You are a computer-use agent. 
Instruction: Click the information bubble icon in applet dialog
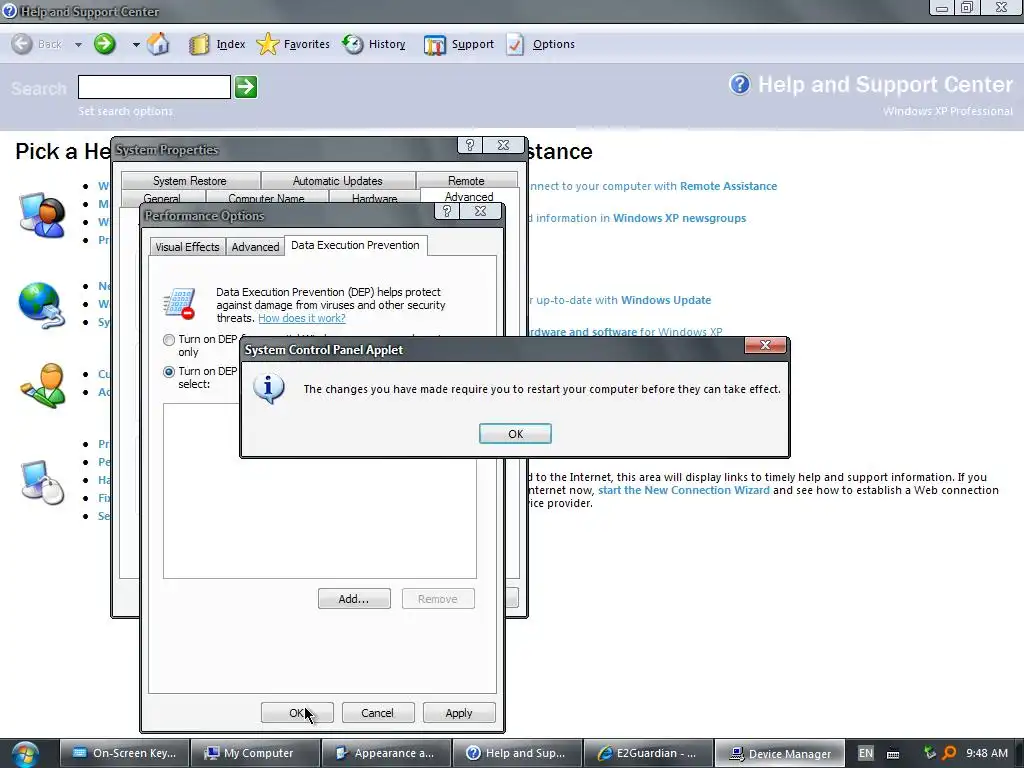pos(269,389)
